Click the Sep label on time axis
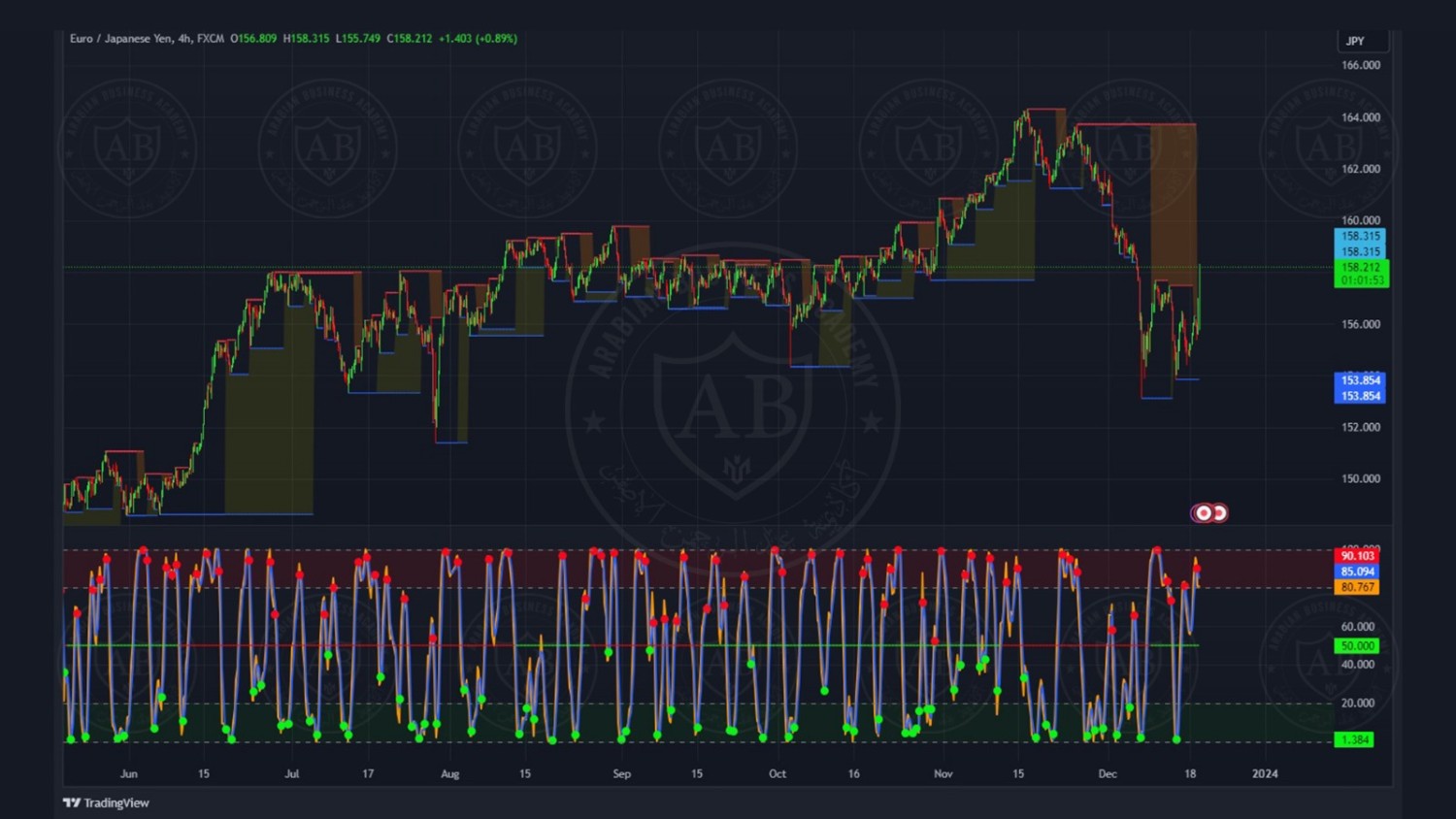The height and width of the screenshot is (819, 1456). (x=622, y=773)
